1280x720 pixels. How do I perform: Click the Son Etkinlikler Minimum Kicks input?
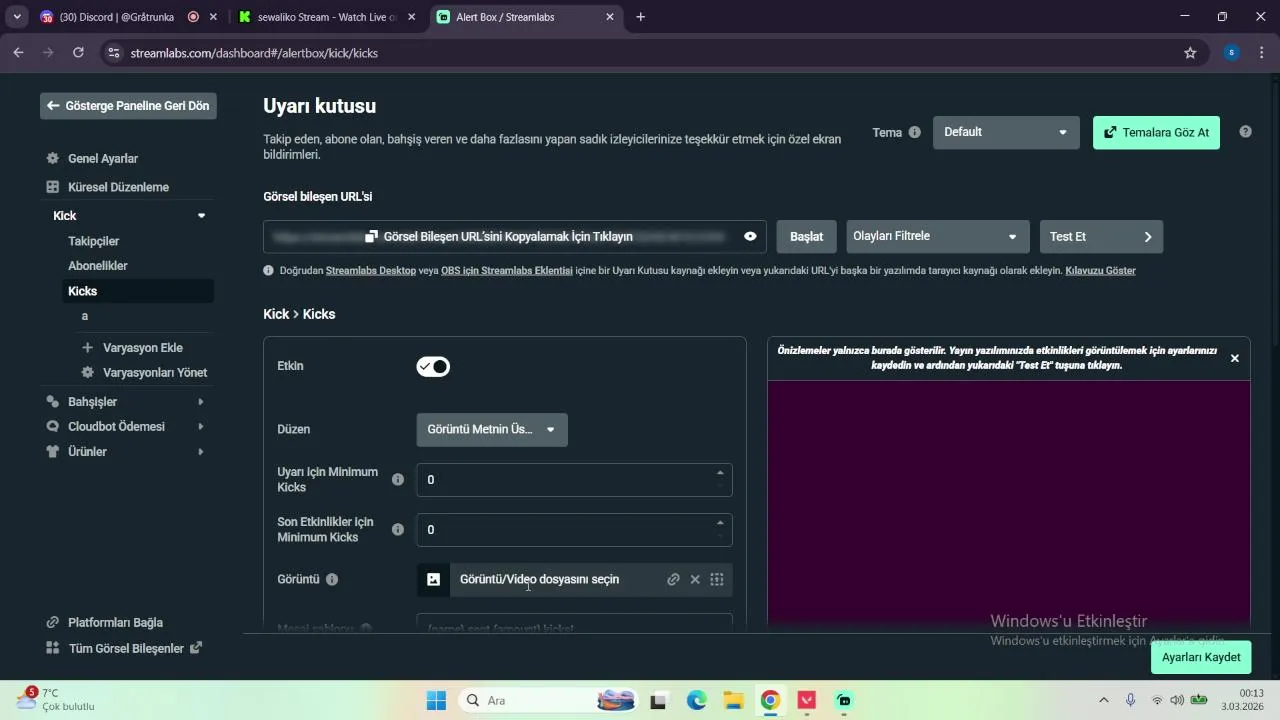pyautogui.click(x=574, y=530)
